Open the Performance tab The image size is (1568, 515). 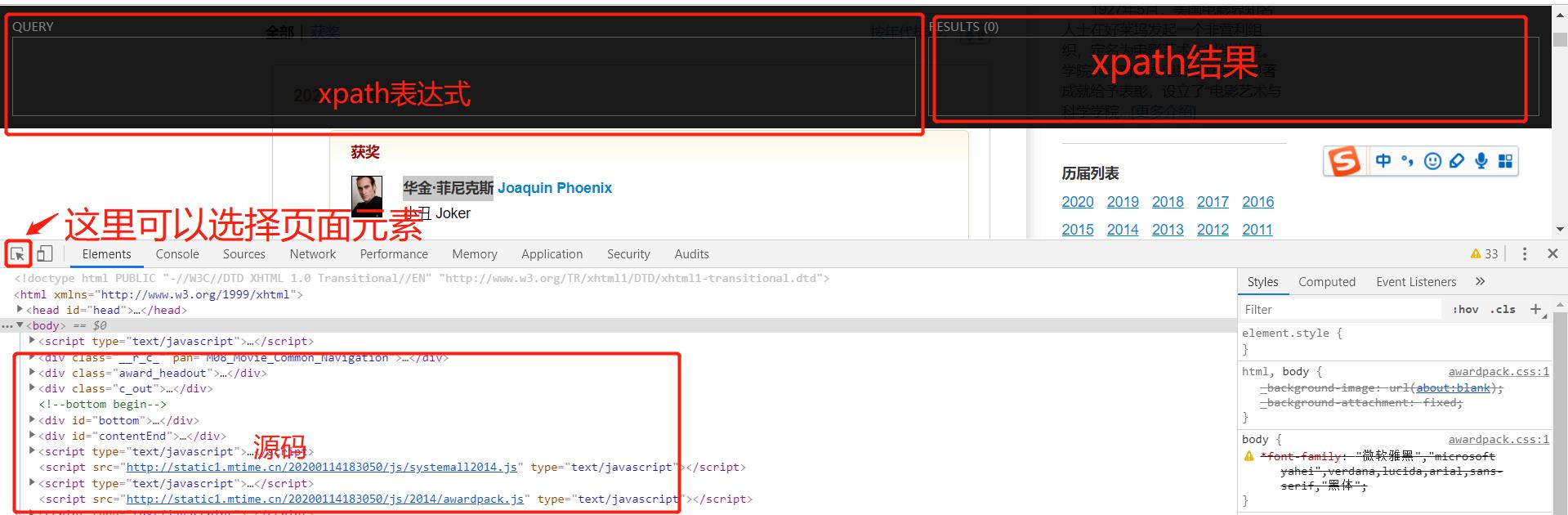[394, 254]
